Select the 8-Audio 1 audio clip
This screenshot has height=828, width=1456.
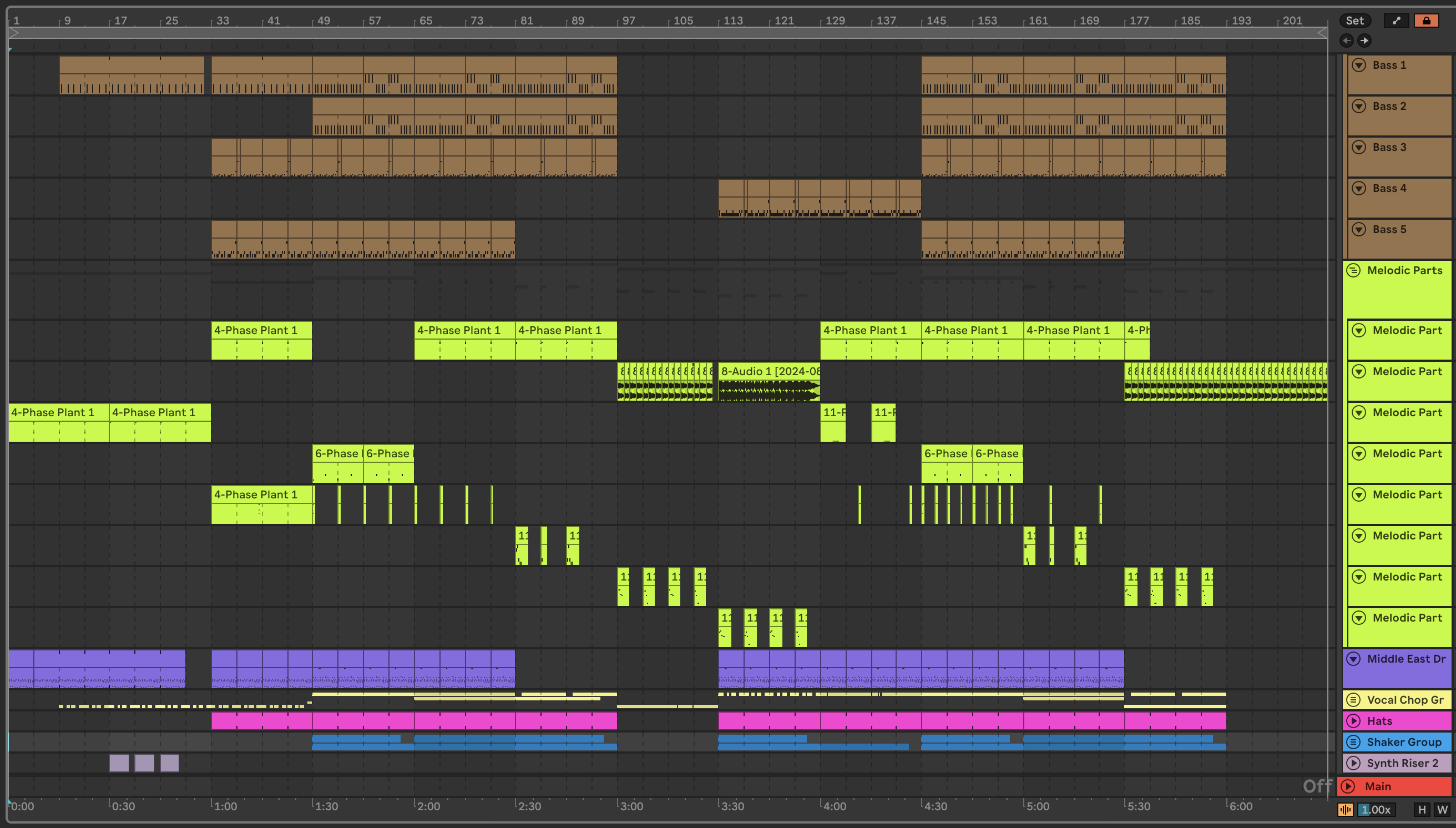[769, 371]
